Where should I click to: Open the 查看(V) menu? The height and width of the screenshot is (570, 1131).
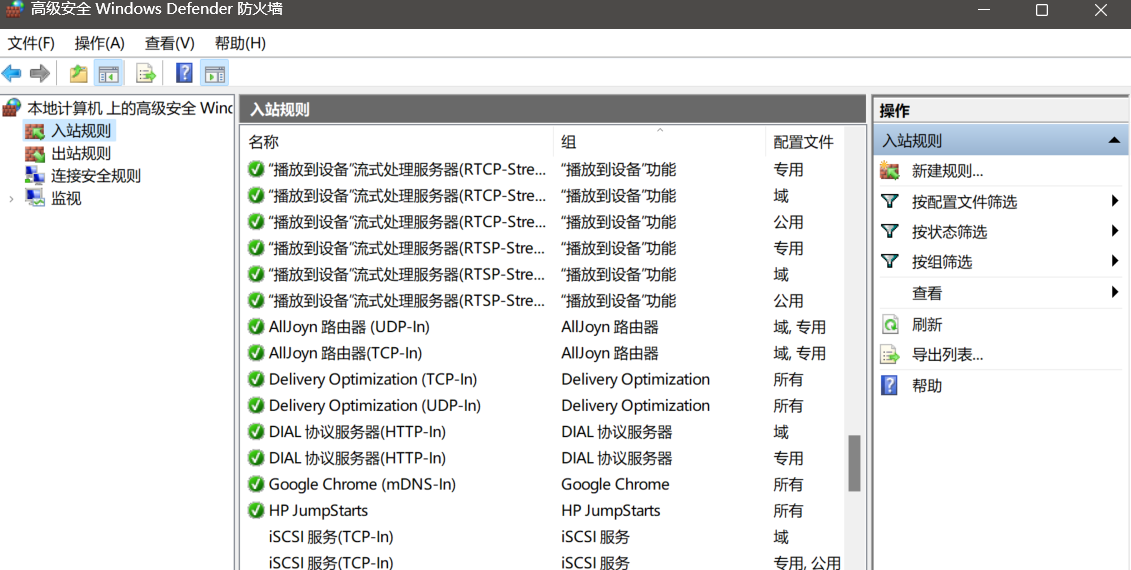170,43
